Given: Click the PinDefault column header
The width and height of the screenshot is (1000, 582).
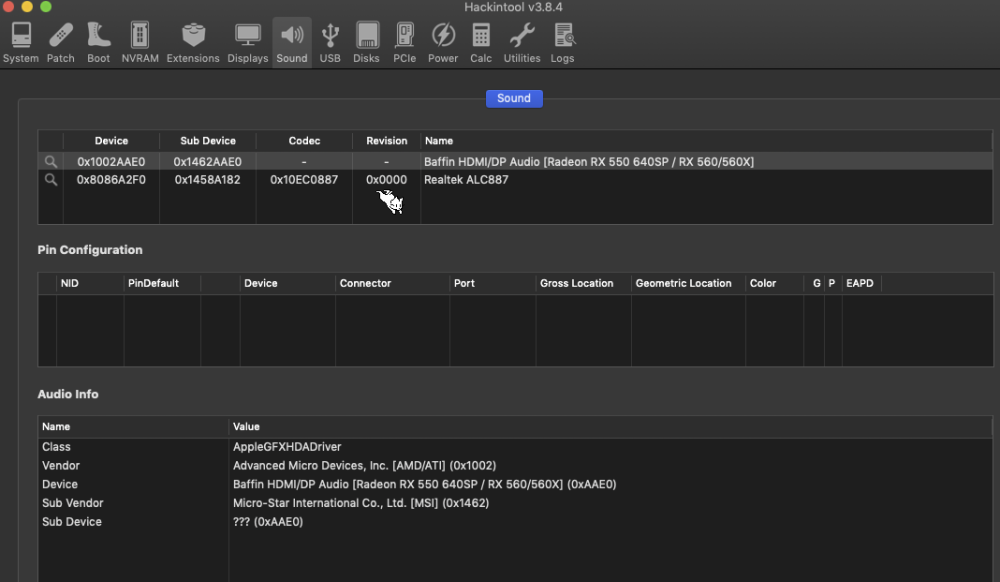Looking at the screenshot, I should click(x=153, y=283).
